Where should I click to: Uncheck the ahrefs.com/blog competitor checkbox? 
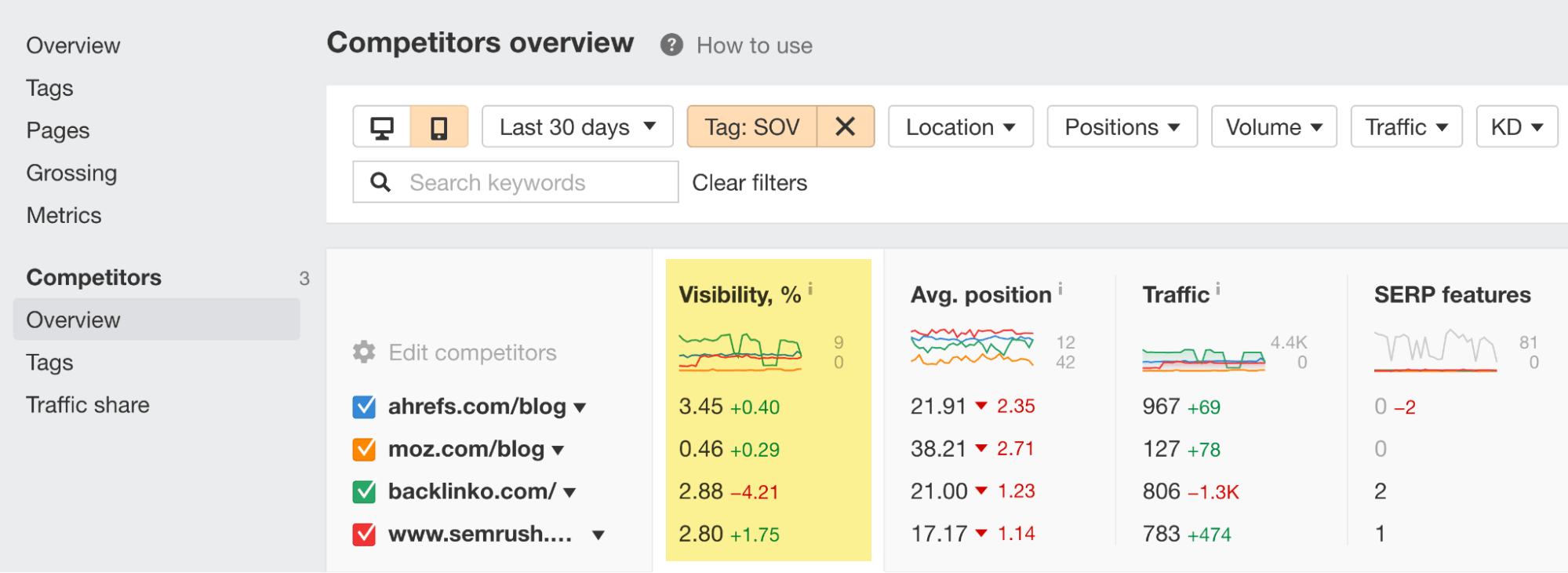tap(363, 407)
